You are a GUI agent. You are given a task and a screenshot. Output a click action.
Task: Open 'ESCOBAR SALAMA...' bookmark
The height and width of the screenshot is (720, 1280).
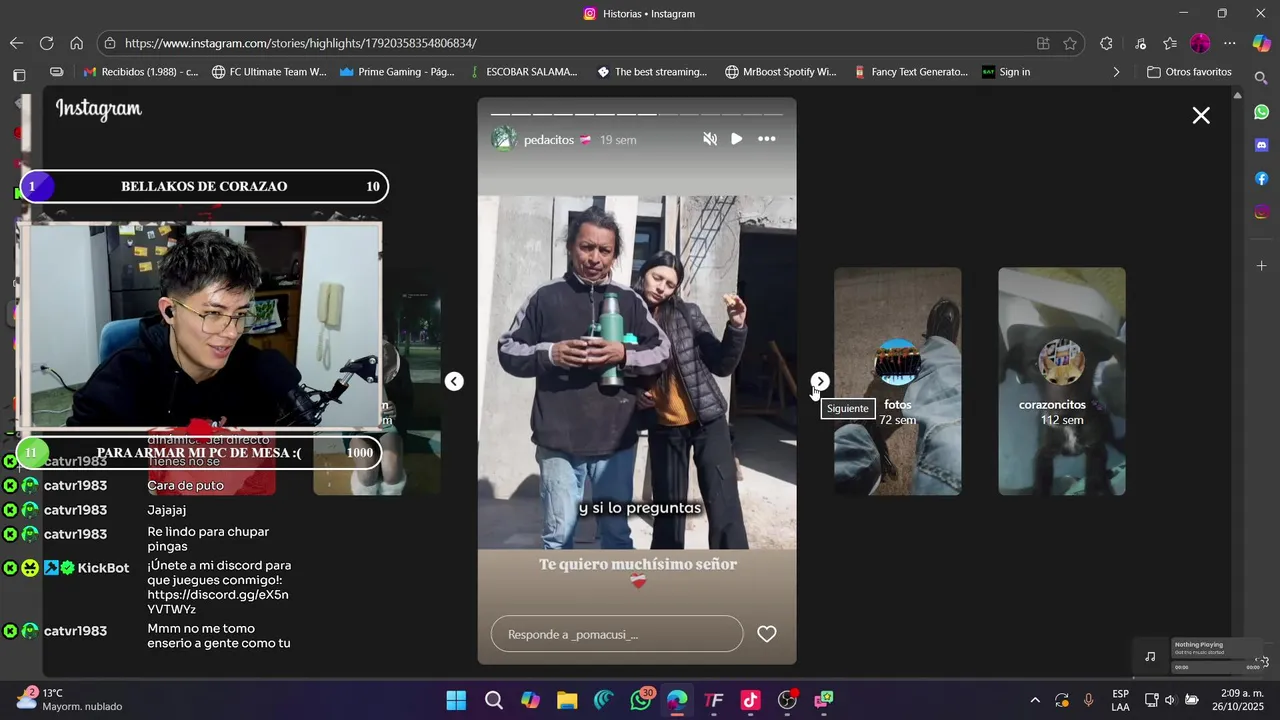pos(523,72)
